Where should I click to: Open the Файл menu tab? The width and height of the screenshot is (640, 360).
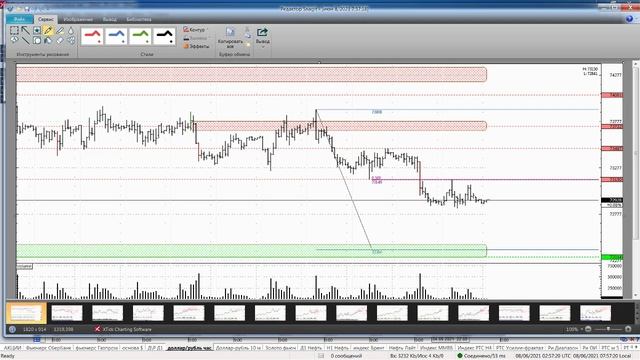pyautogui.click(x=19, y=19)
